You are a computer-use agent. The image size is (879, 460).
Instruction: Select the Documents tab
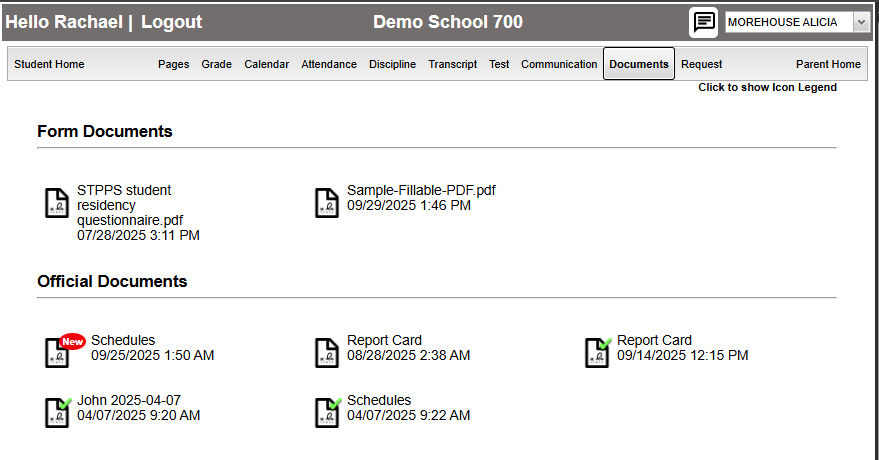[x=639, y=64]
